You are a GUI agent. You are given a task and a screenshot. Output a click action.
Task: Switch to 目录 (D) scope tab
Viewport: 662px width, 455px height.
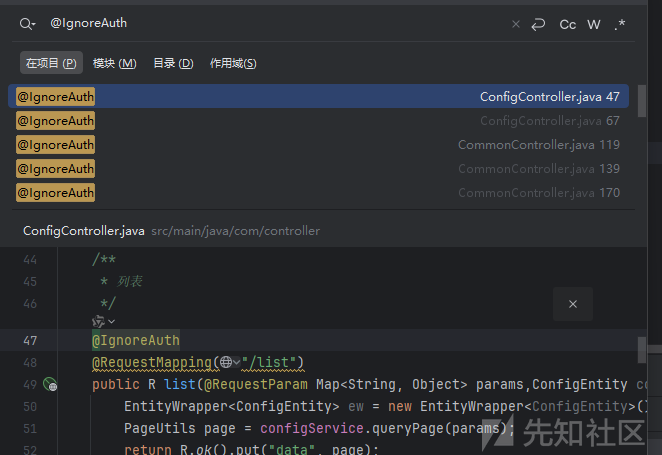click(173, 63)
